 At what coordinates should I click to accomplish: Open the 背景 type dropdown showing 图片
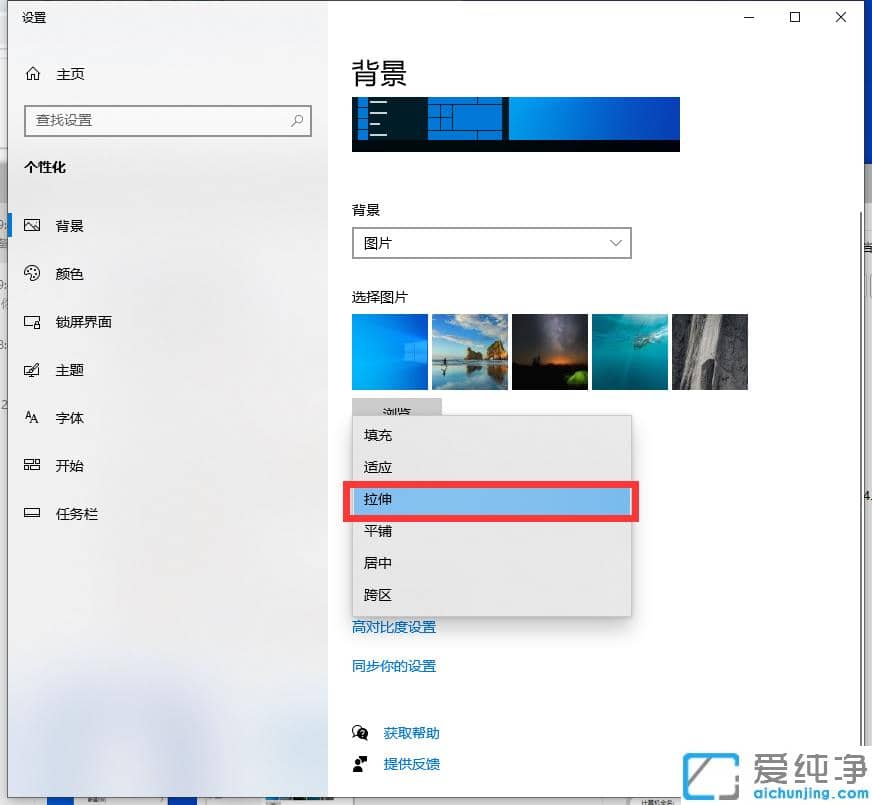[x=491, y=243]
